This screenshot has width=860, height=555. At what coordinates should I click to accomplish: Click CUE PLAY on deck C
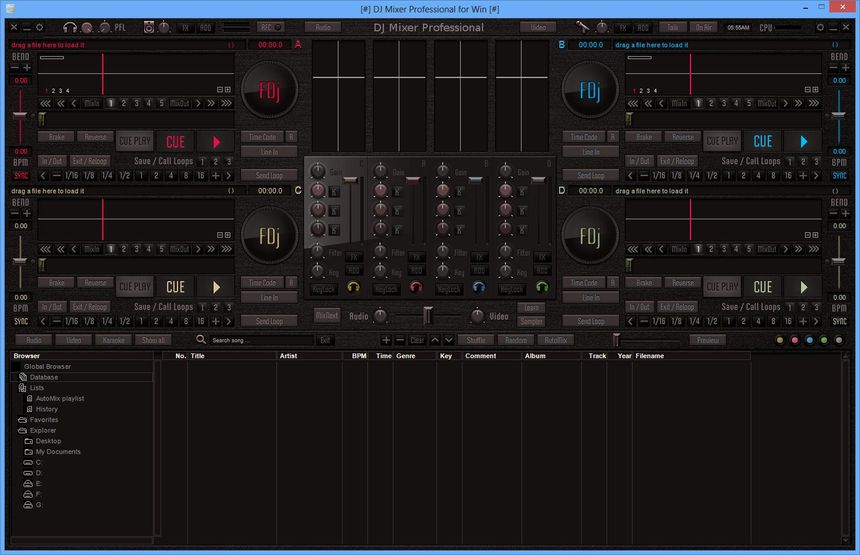pos(134,287)
